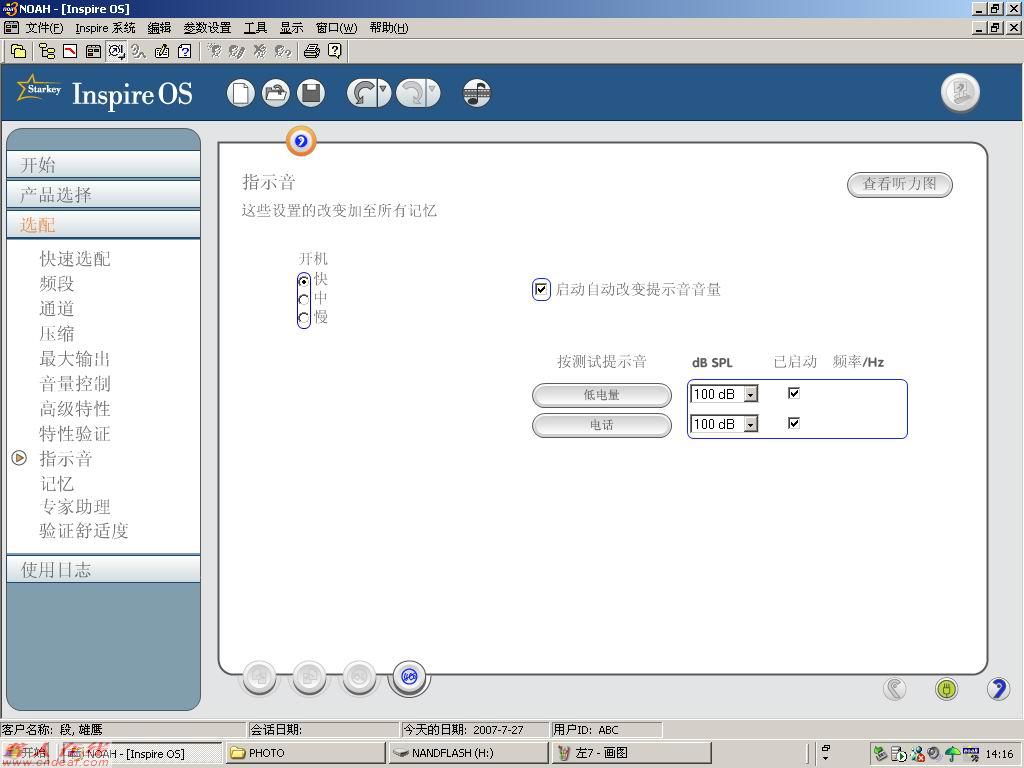1024x768 pixels.
Task: Click the first greyed round icon below panel
Action: (x=259, y=677)
